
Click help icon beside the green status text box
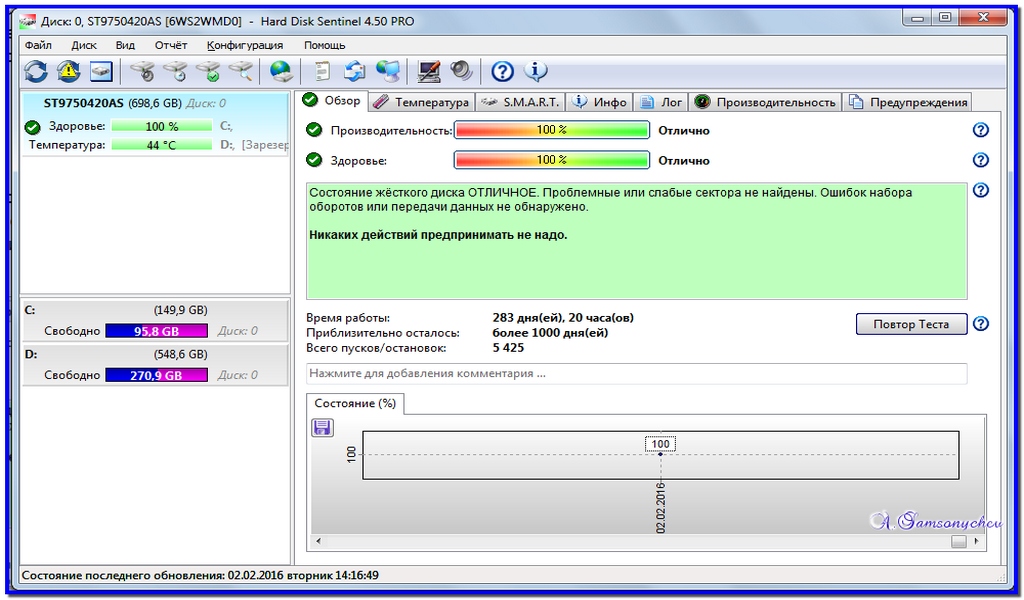pos(980,190)
